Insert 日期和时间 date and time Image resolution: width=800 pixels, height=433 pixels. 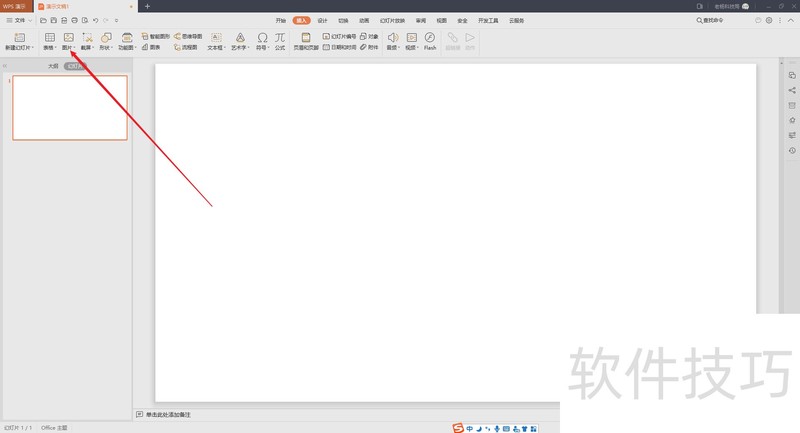point(339,47)
